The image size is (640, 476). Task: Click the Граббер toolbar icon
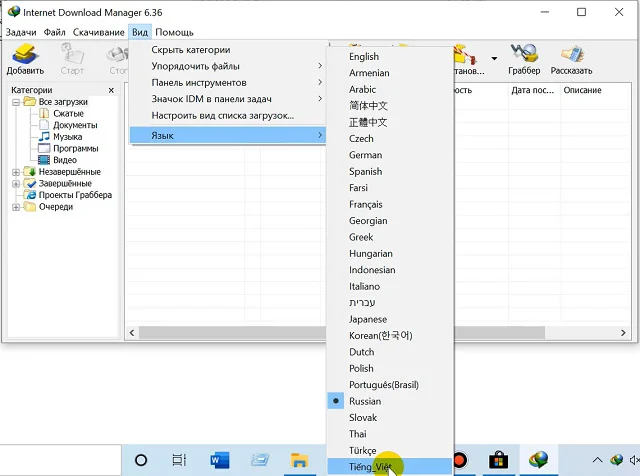click(524, 60)
